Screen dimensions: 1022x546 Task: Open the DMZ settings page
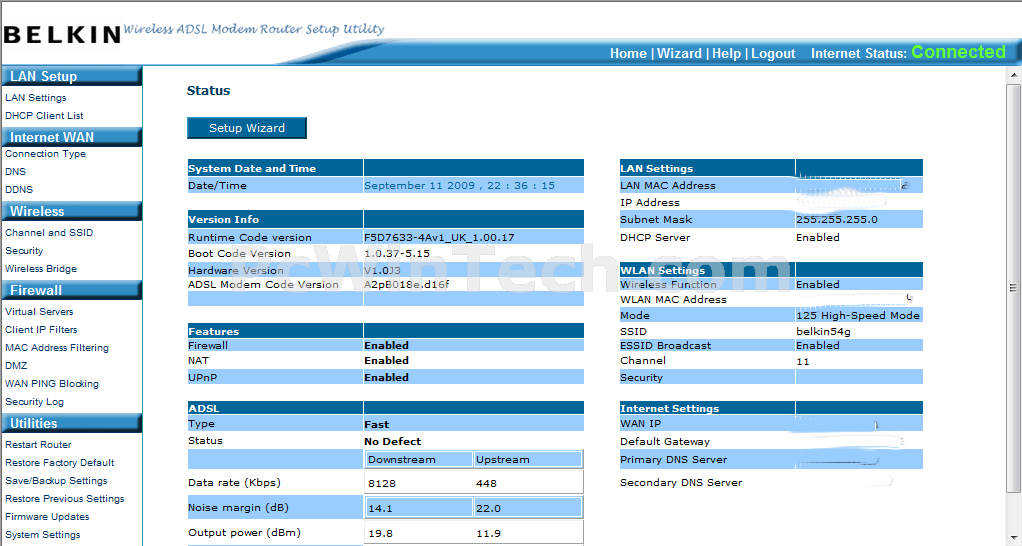coord(16,366)
